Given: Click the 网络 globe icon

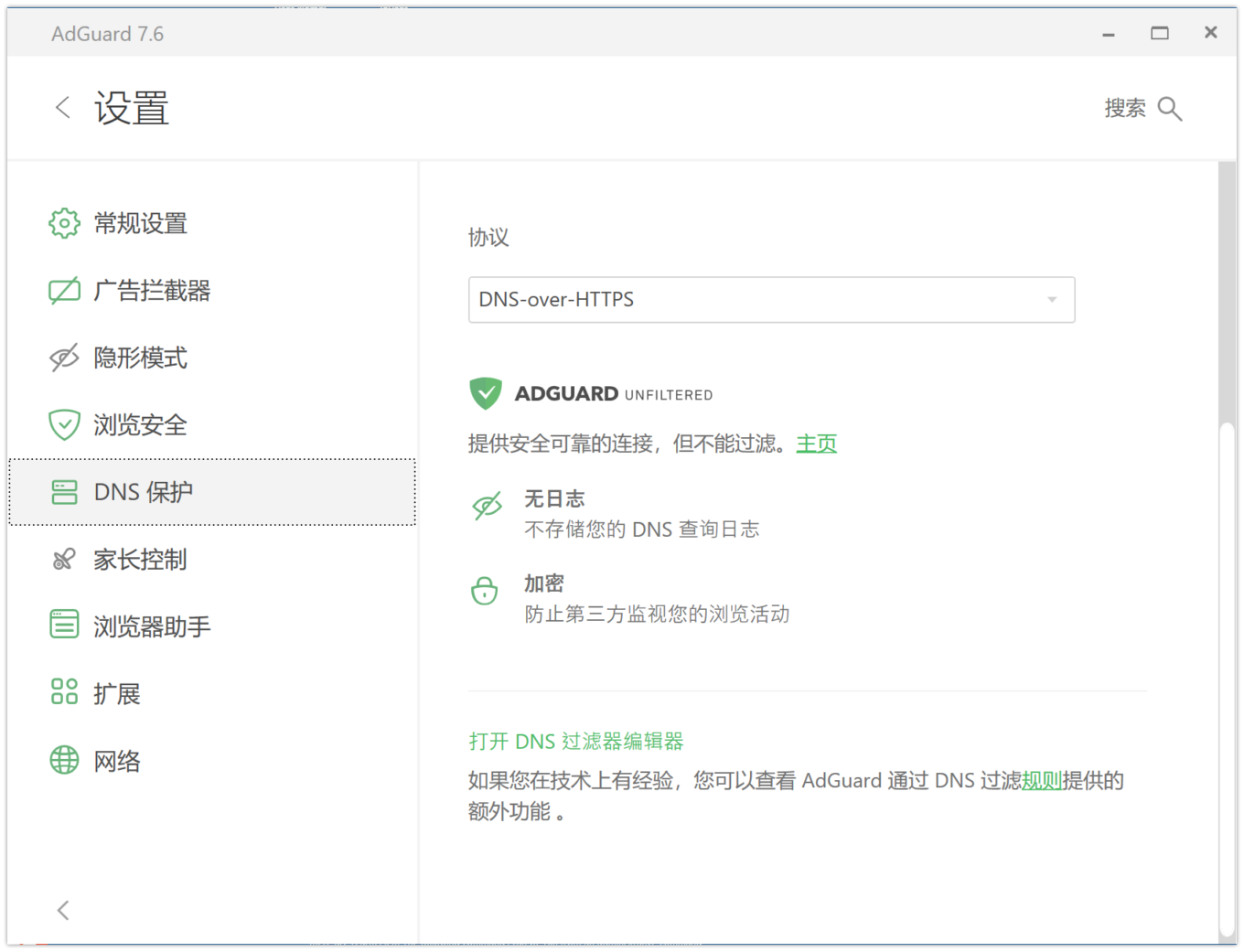Looking at the screenshot, I should coord(64,760).
